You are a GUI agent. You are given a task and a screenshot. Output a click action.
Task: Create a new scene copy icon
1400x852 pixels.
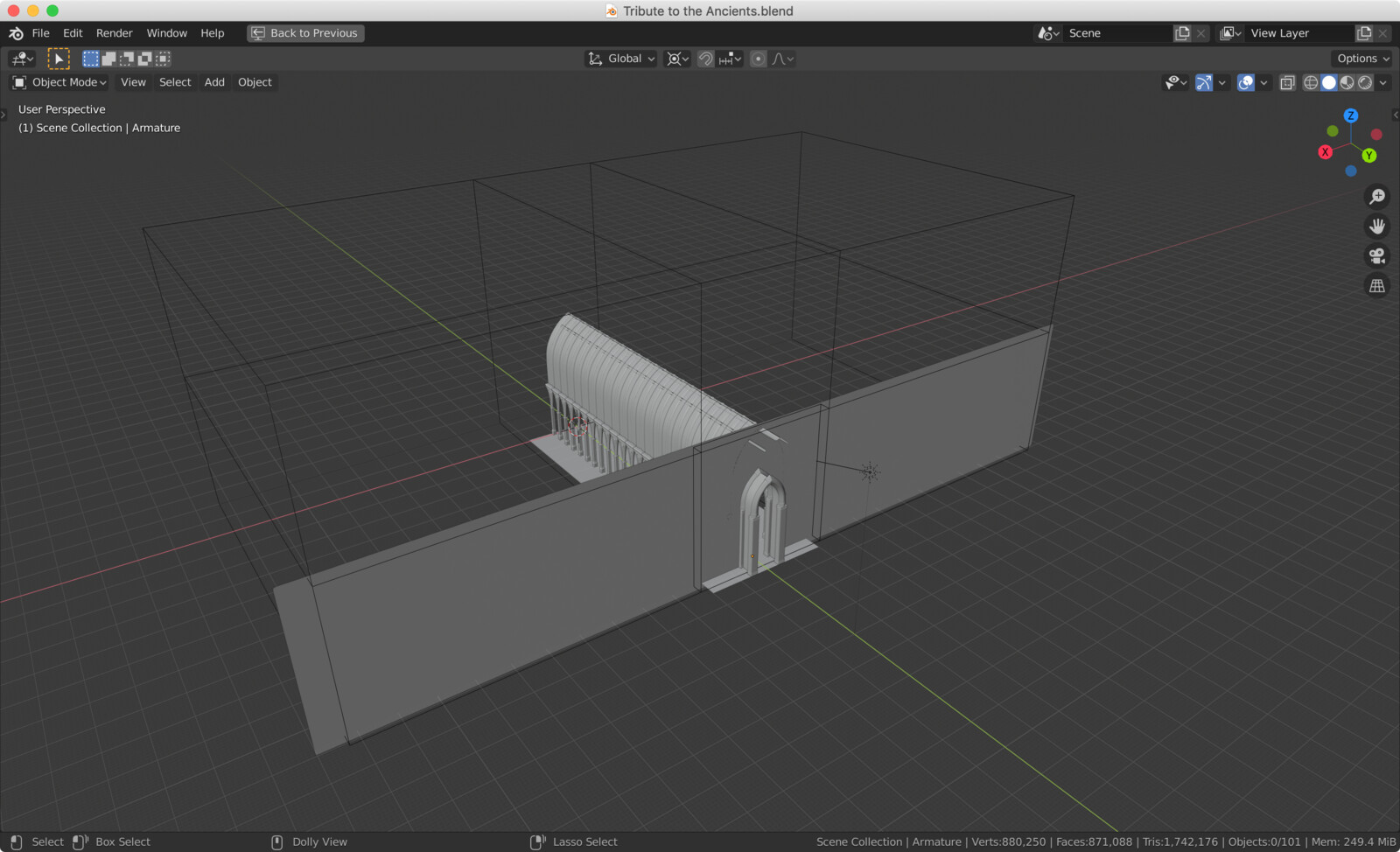1183,33
